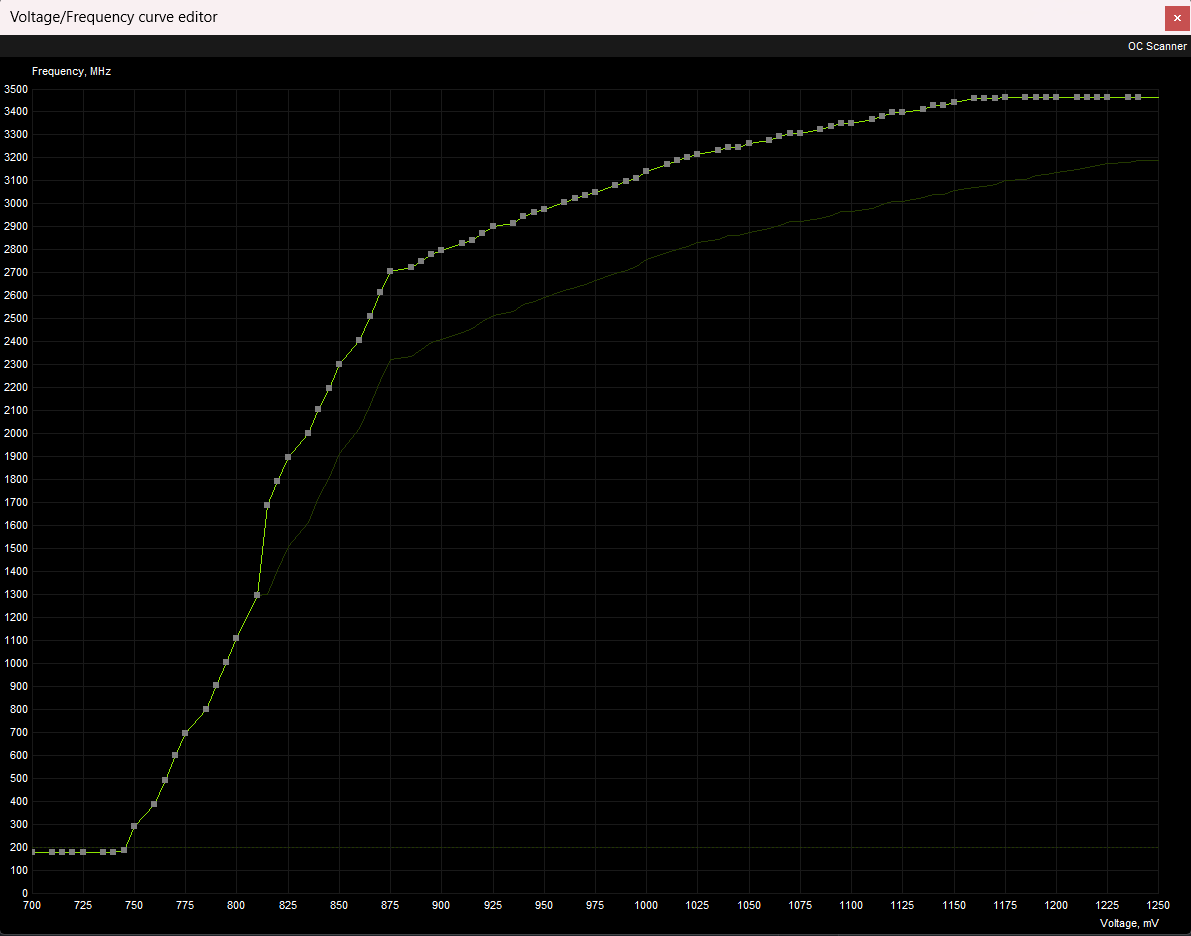Screen dimensions: 1191x936
Task: Select the 2700 MHz knee point at 875 mV
Action: click(x=390, y=270)
